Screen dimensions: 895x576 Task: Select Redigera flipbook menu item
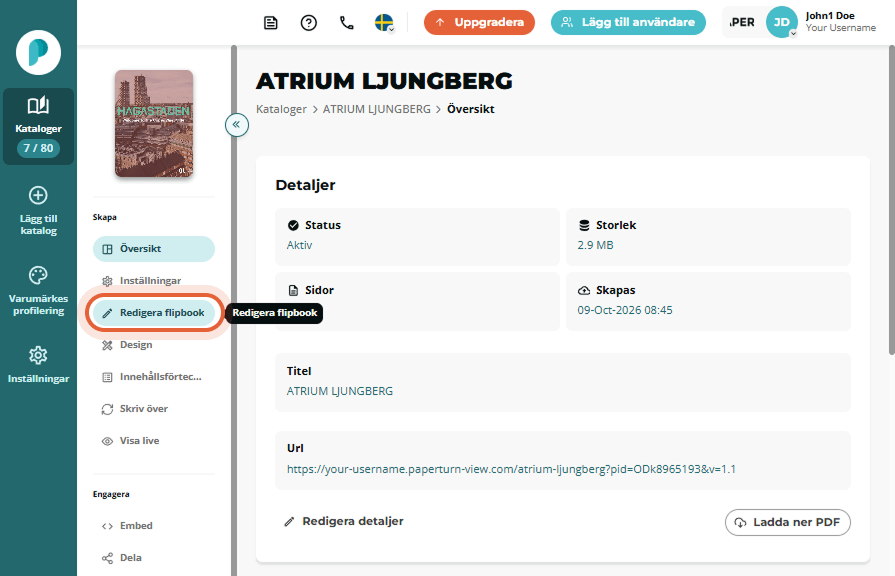[x=154, y=313]
